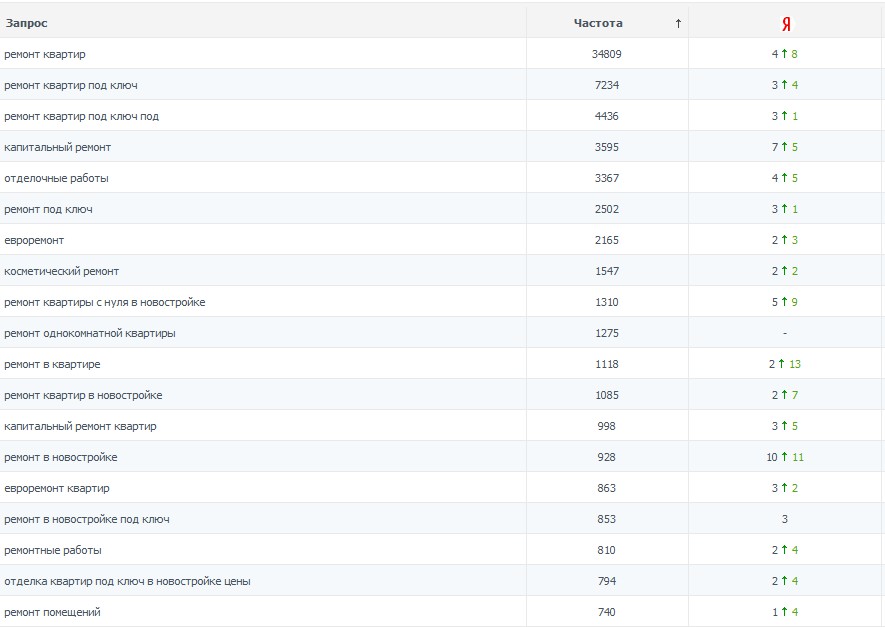Click 'ремонт квартиры с нуля в новостройке'

click(x=105, y=302)
